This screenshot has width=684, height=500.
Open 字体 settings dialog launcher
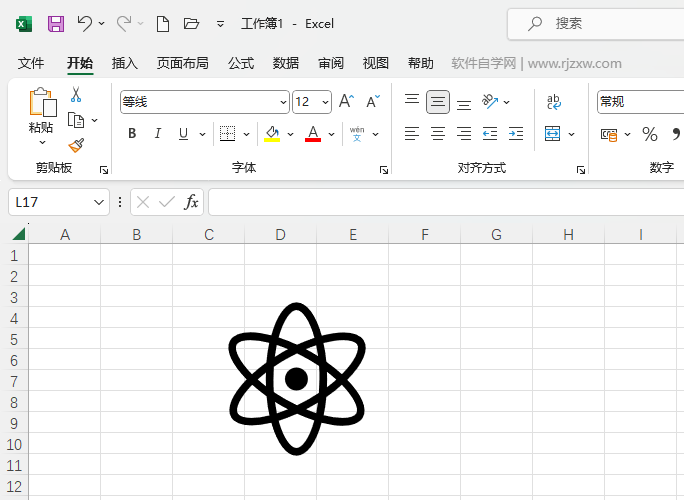pos(384,170)
